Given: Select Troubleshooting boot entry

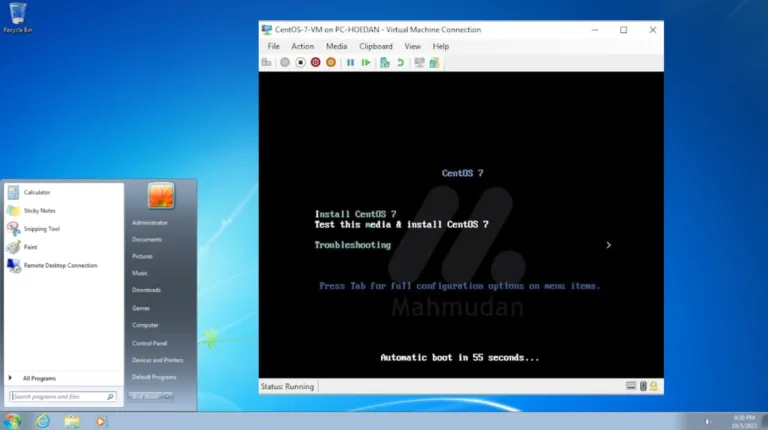Looking at the screenshot, I should click(x=353, y=245).
